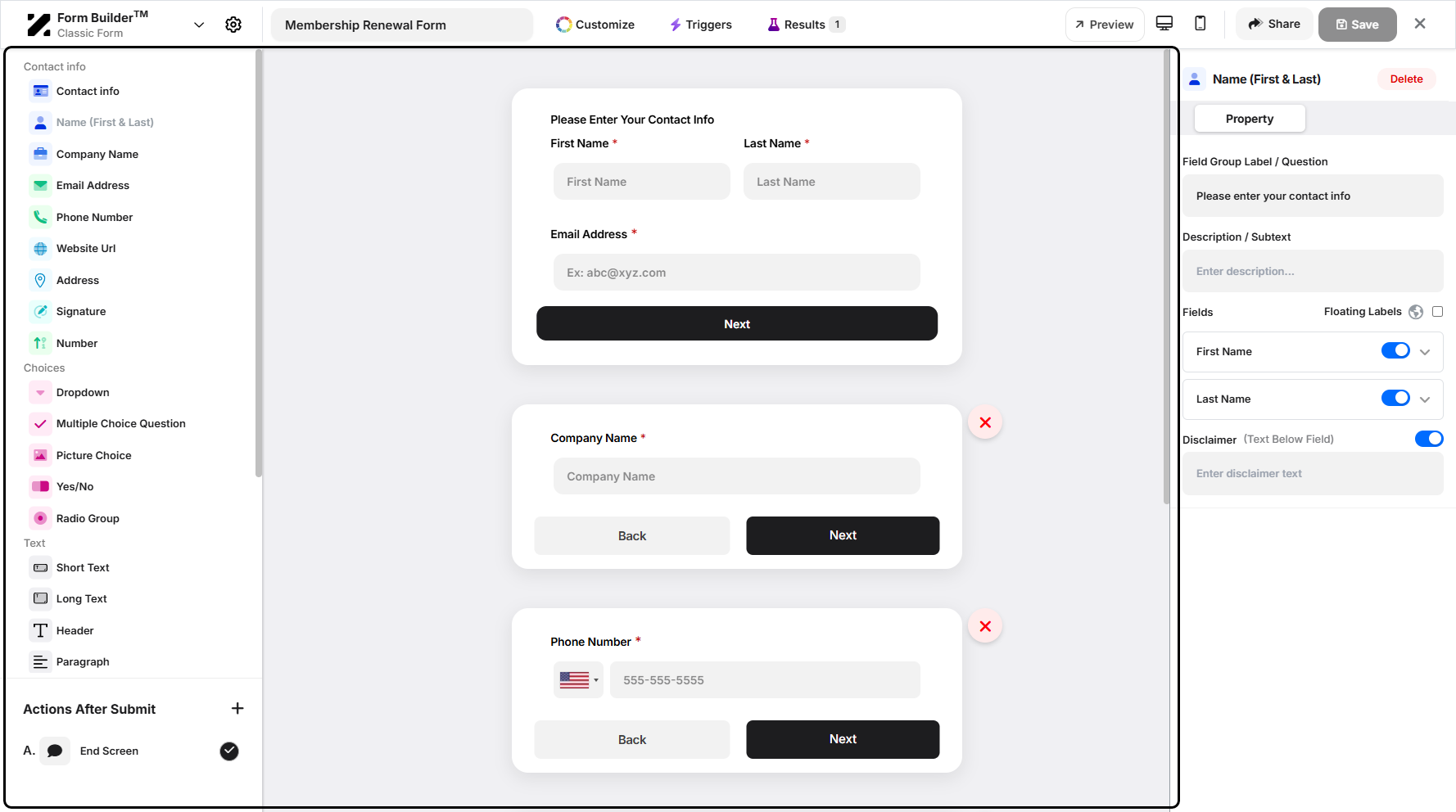
Task: Click the Share button
Action: (x=1274, y=24)
